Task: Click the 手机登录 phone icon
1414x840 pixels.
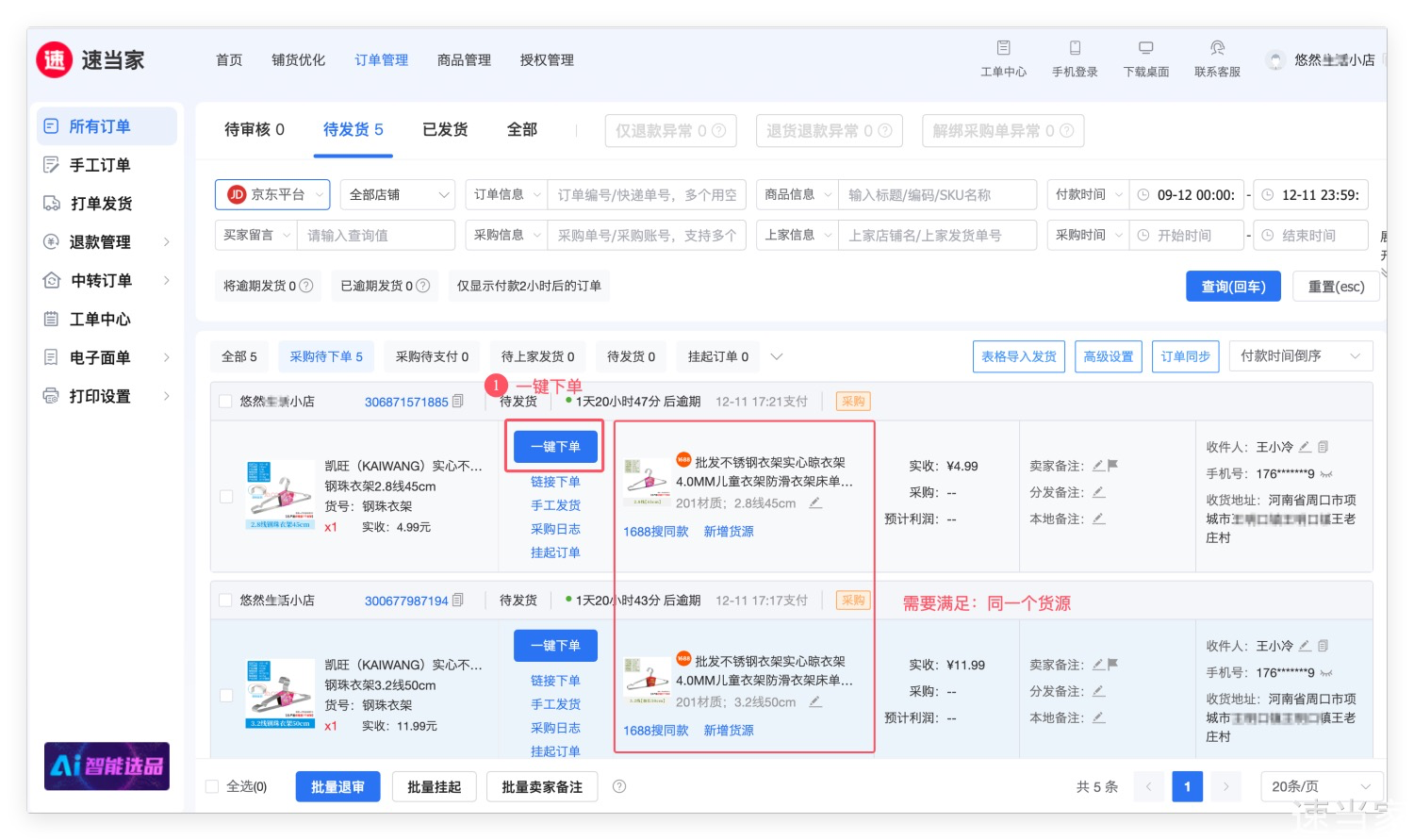Action: 1075,48
